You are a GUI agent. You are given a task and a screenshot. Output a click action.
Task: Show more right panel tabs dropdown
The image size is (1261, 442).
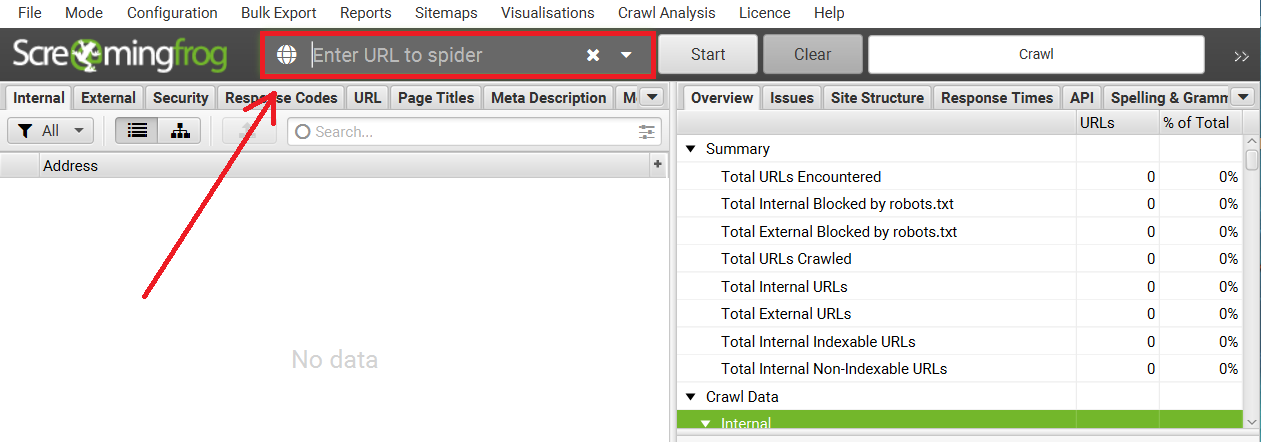1242,97
